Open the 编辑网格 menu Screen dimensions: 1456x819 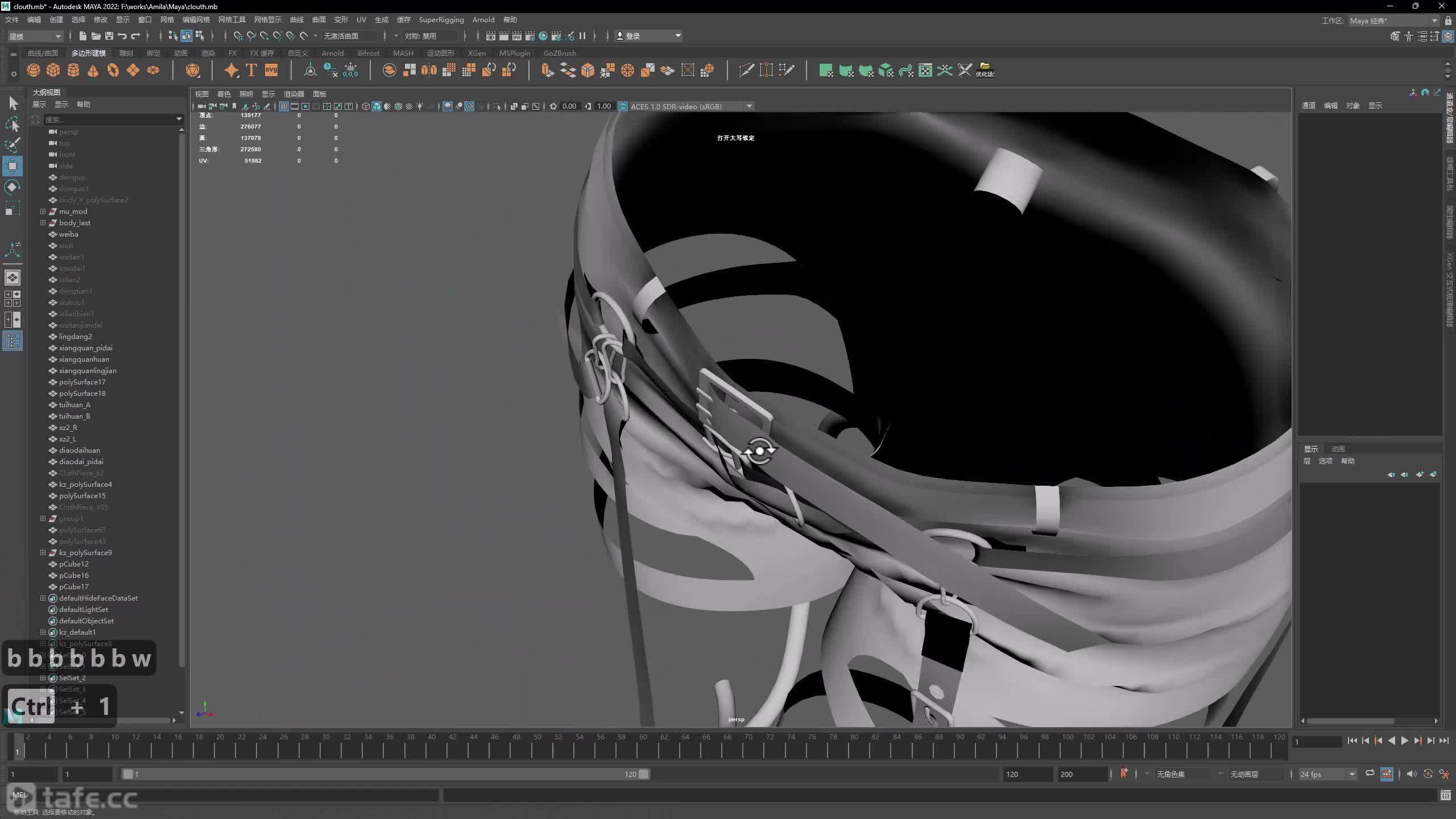[x=196, y=20]
